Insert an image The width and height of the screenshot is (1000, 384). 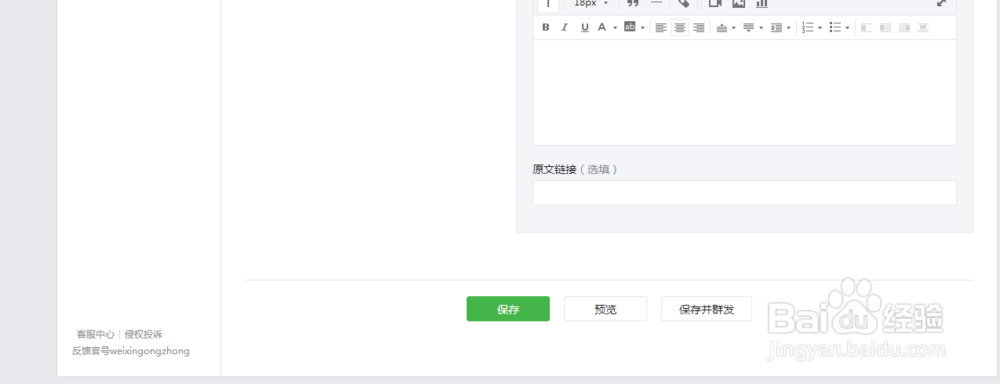[739, 4]
